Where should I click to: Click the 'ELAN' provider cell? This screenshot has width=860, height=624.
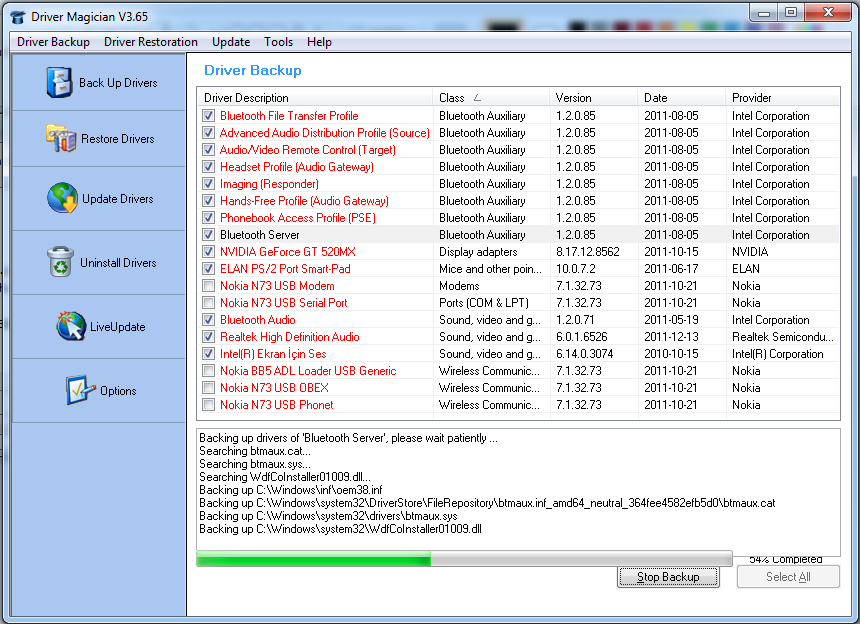[745, 269]
